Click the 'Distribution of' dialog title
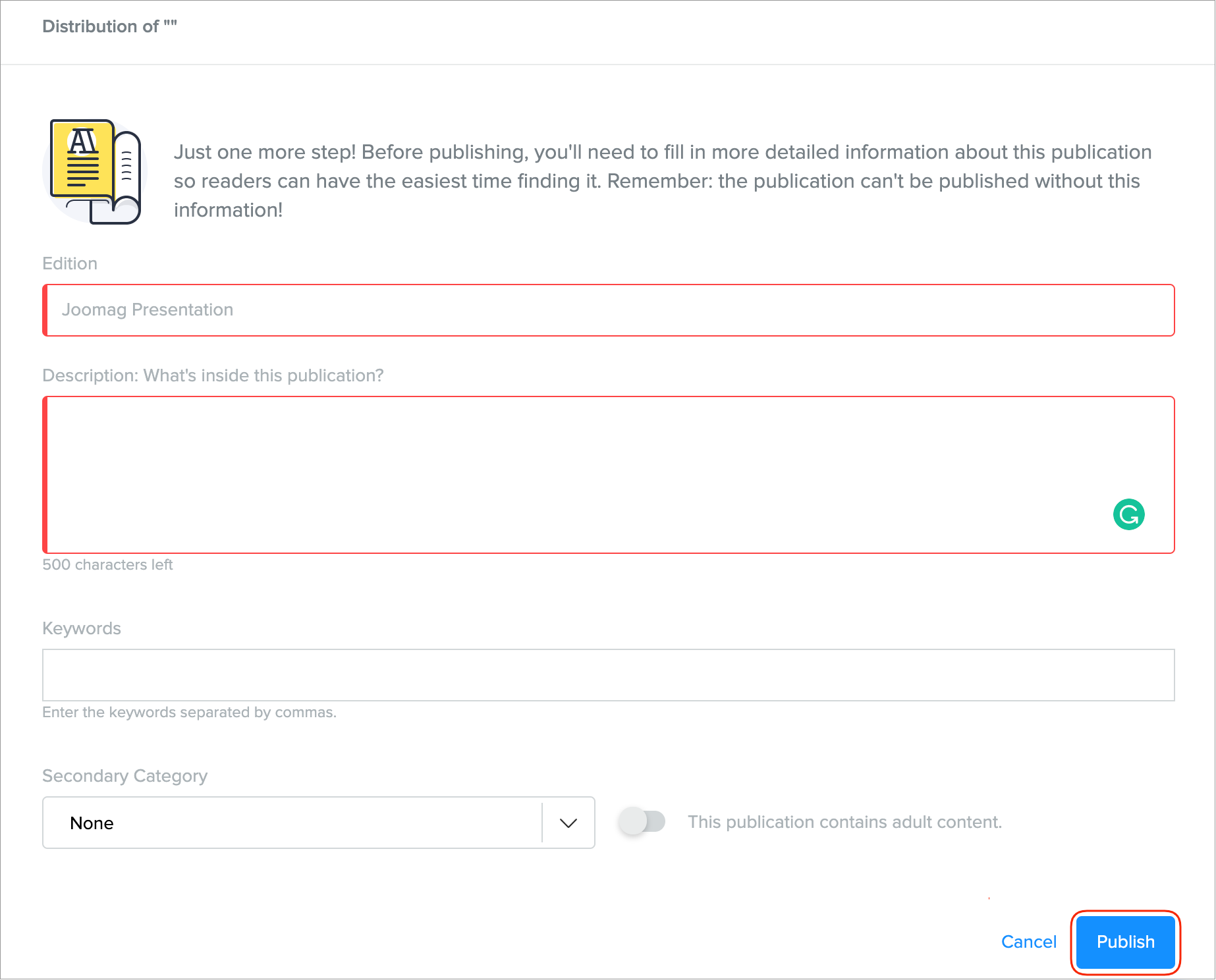1216x980 pixels. 109,26
